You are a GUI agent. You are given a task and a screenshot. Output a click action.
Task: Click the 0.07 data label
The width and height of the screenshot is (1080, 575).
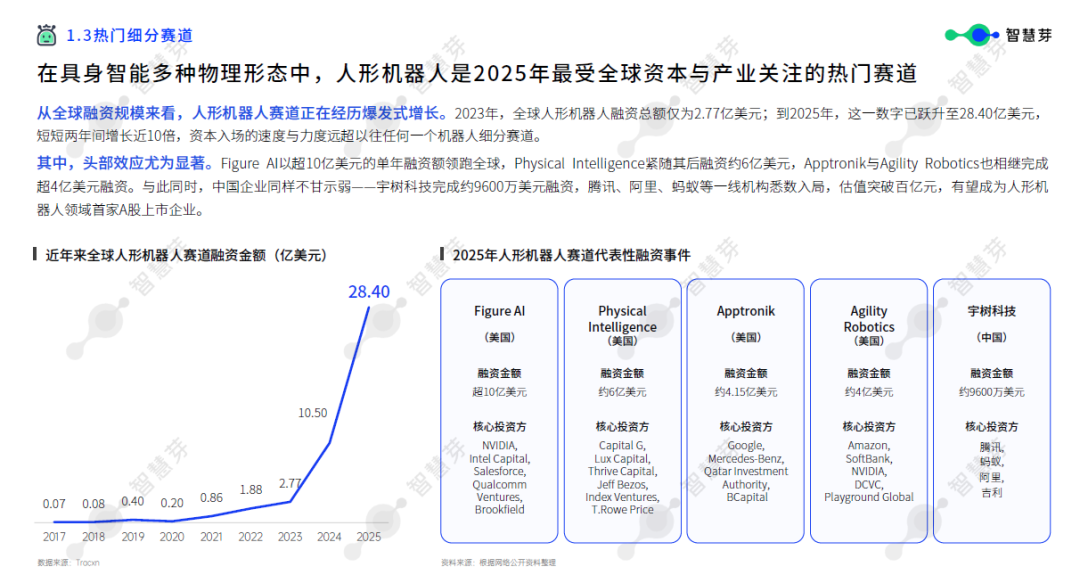54,503
